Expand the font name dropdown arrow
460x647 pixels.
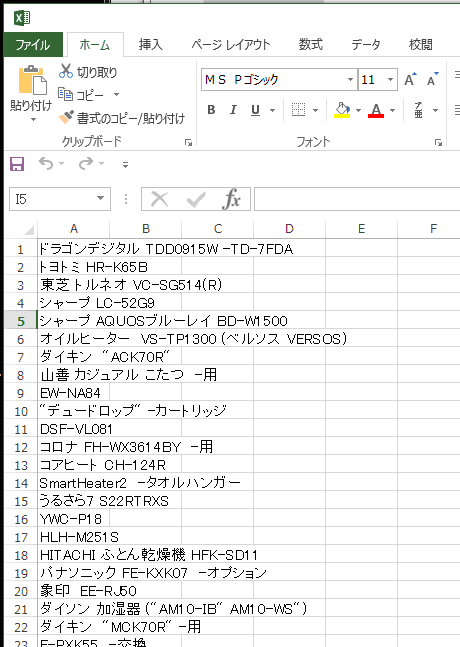point(350,79)
